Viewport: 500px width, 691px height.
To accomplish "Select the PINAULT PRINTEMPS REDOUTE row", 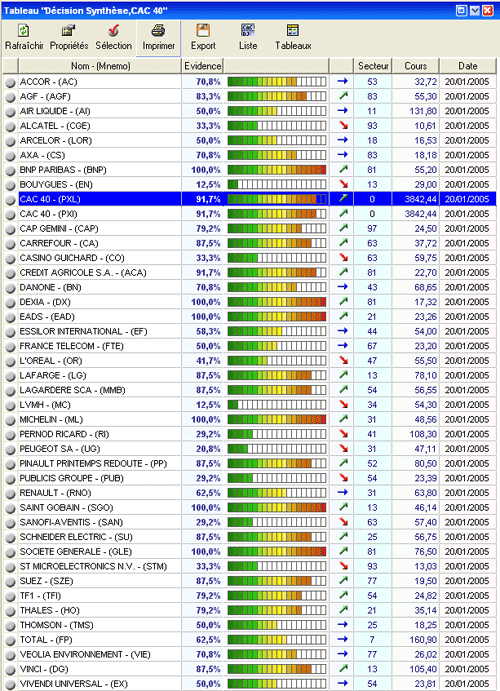I will click(x=250, y=464).
